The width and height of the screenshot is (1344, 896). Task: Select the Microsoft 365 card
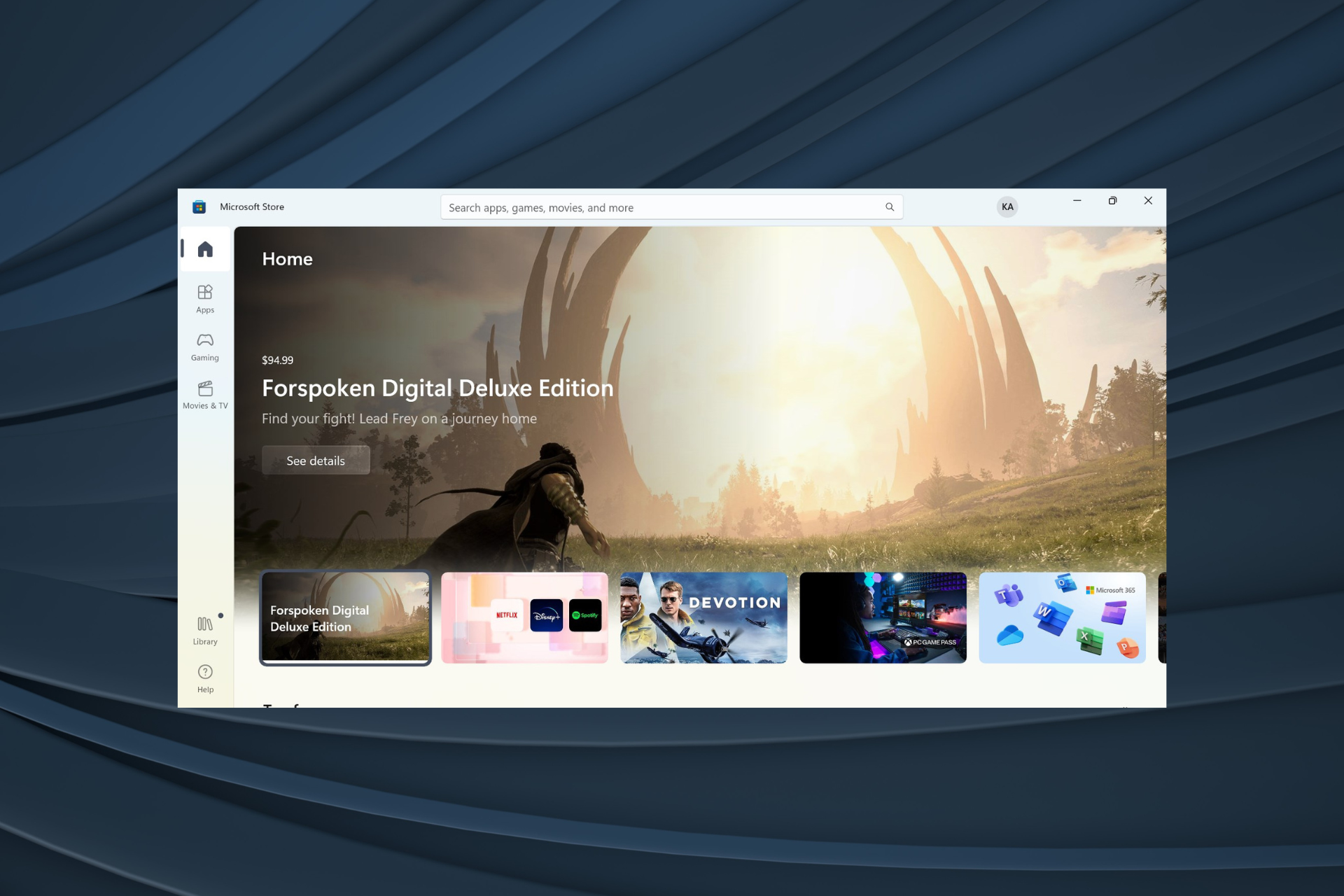[x=1062, y=618]
